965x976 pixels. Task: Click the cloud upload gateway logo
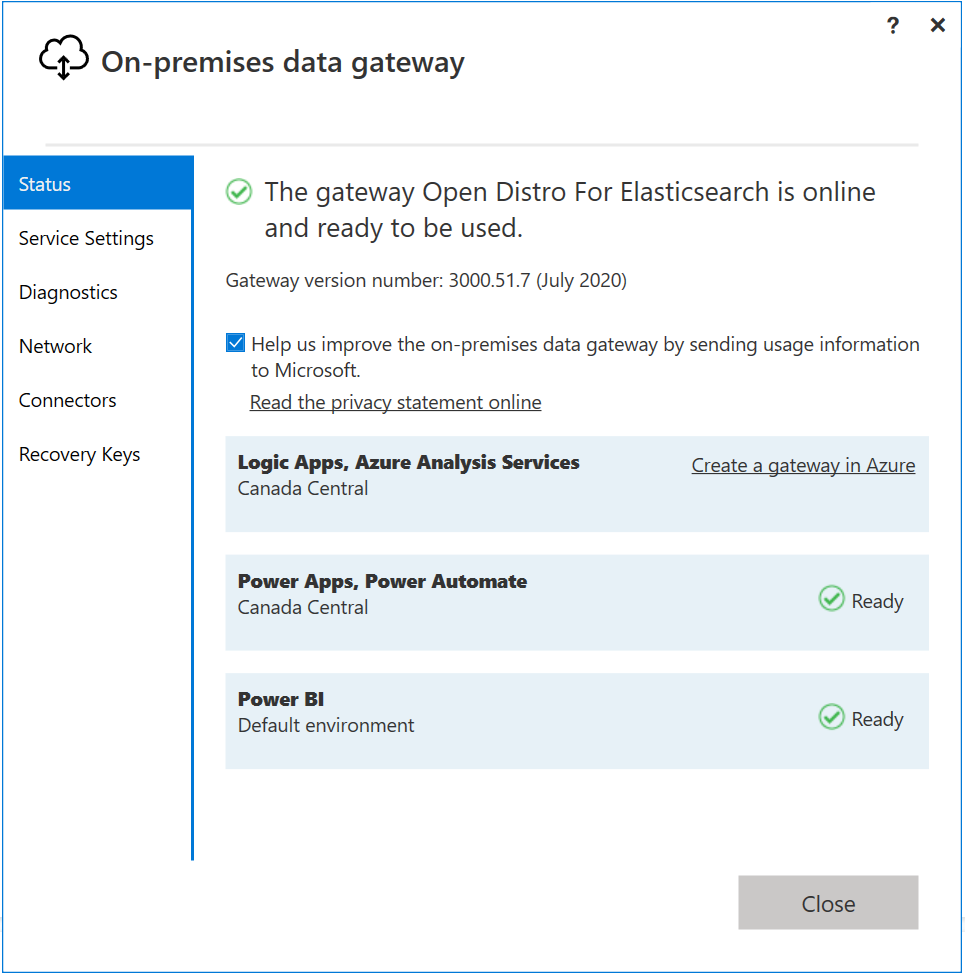pos(64,57)
